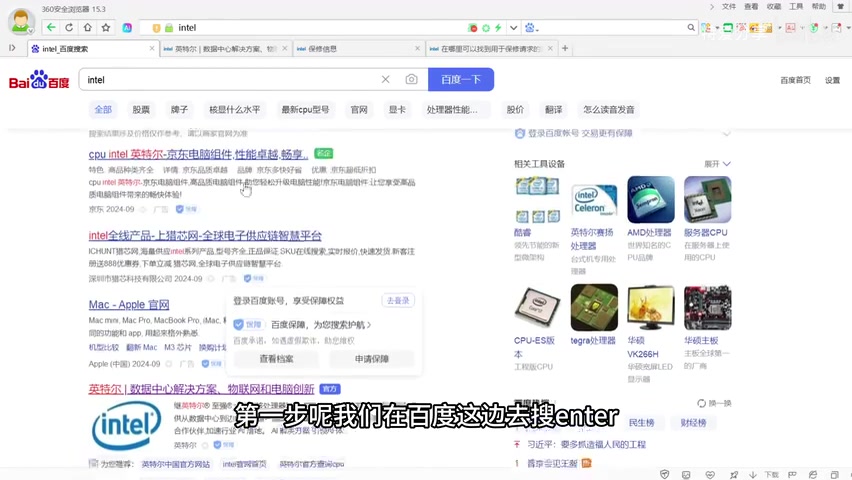This screenshot has height=480, width=852.
Task: Click the Baidu paw icon in browser search box
Action: pyautogui.click(x=530, y=28)
